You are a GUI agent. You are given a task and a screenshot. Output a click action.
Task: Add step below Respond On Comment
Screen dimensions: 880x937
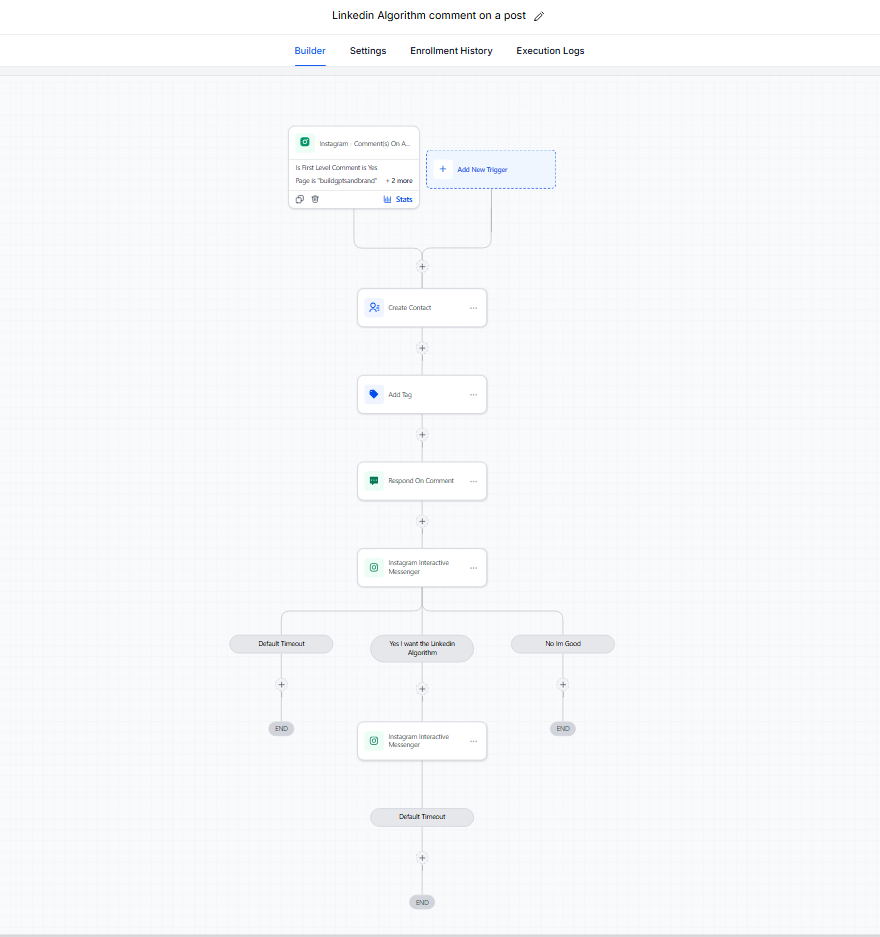tap(422, 521)
